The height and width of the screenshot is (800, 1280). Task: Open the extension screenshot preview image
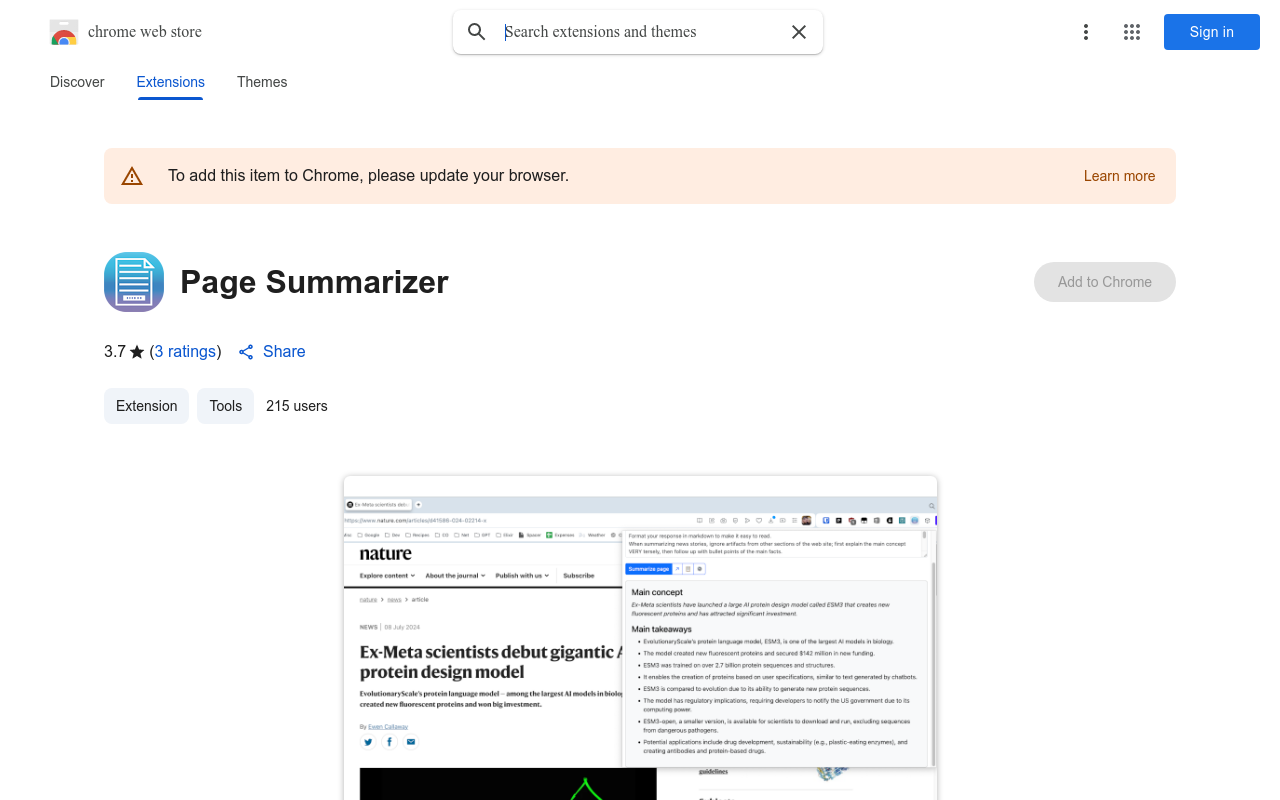640,638
